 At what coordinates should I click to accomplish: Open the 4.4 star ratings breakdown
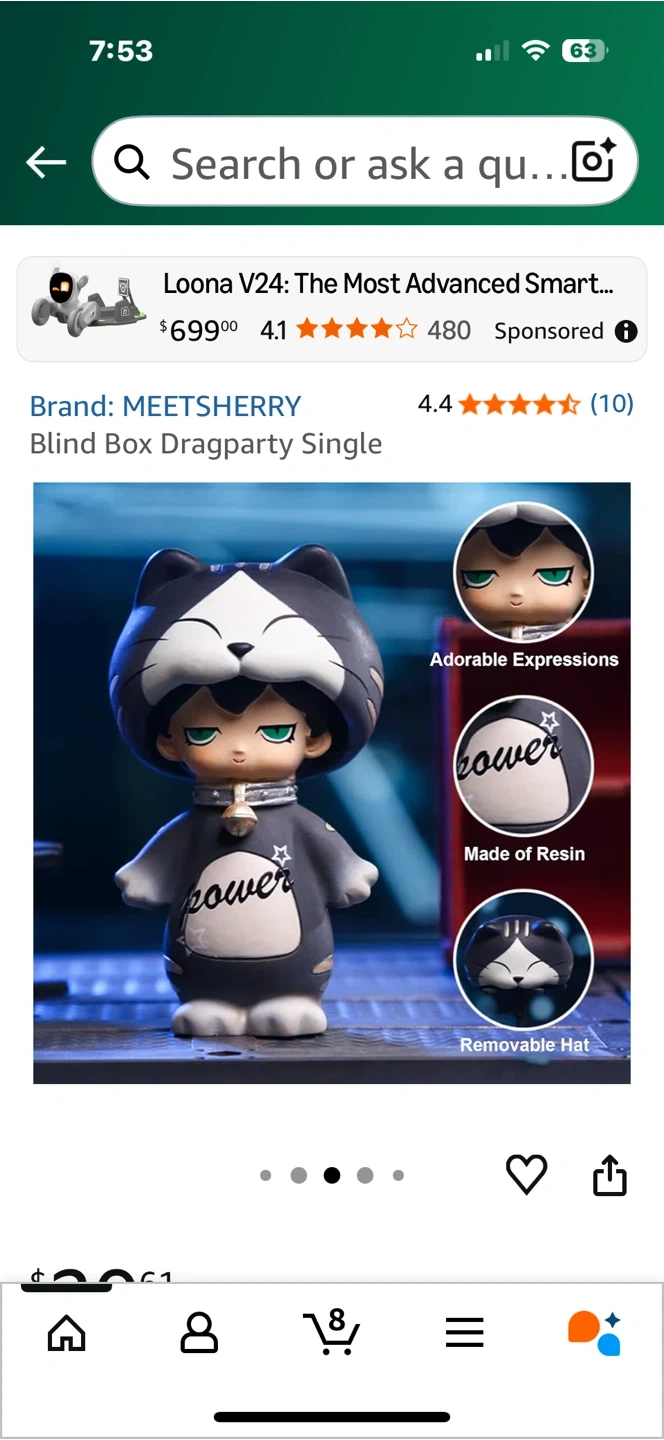pyautogui.click(x=498, y=404)
